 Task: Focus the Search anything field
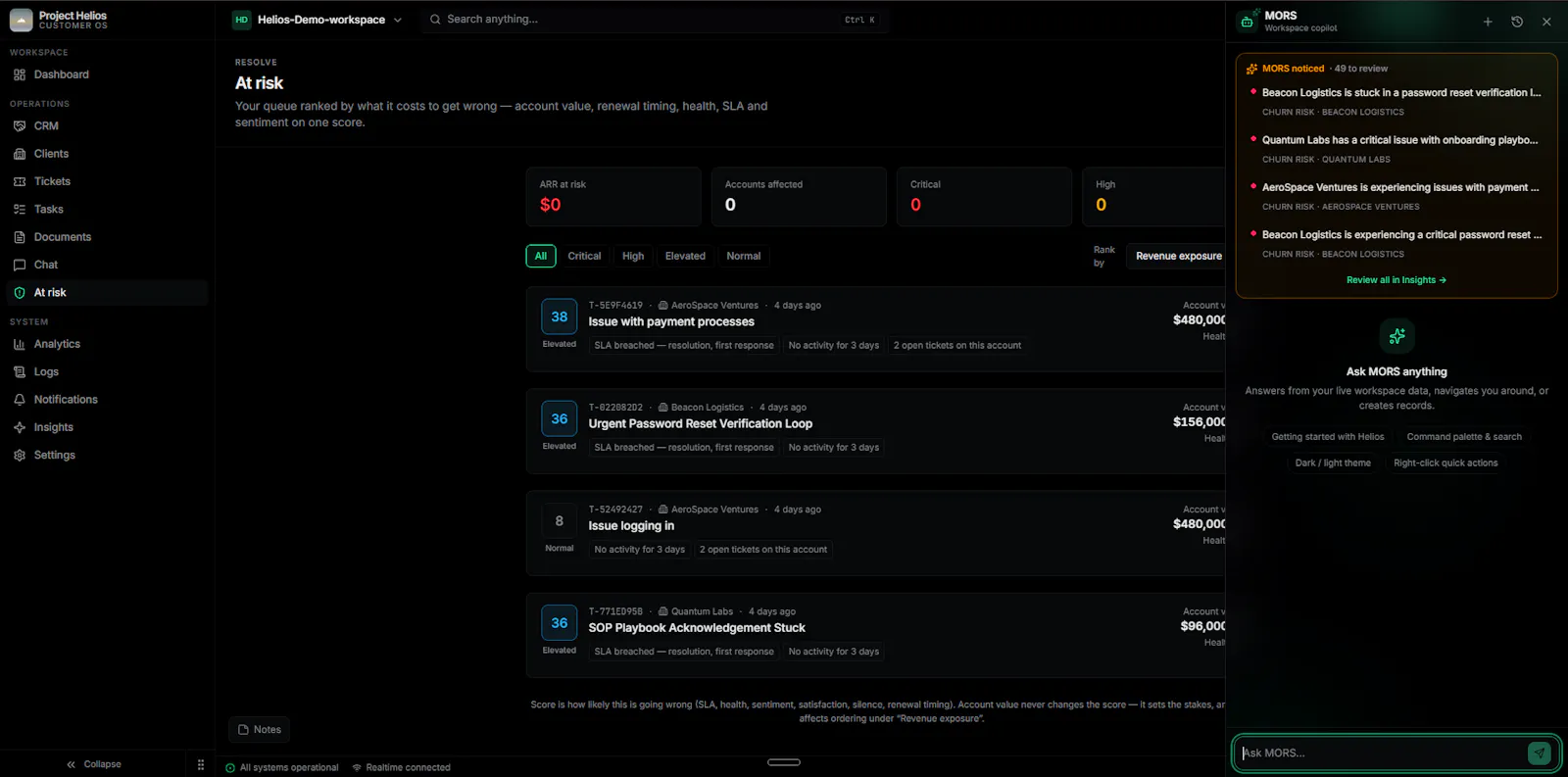[655, 20]
